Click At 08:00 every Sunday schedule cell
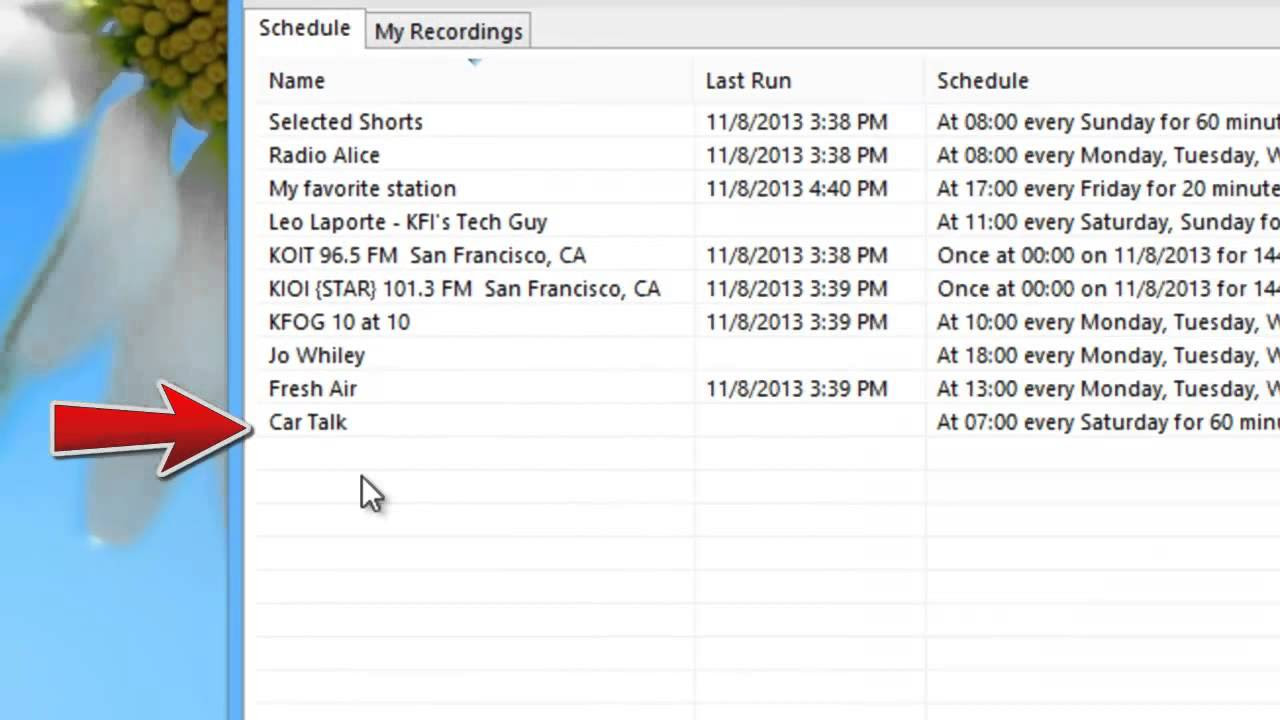This screenshot has width=1280, height=720. [x=1108, y=122]
